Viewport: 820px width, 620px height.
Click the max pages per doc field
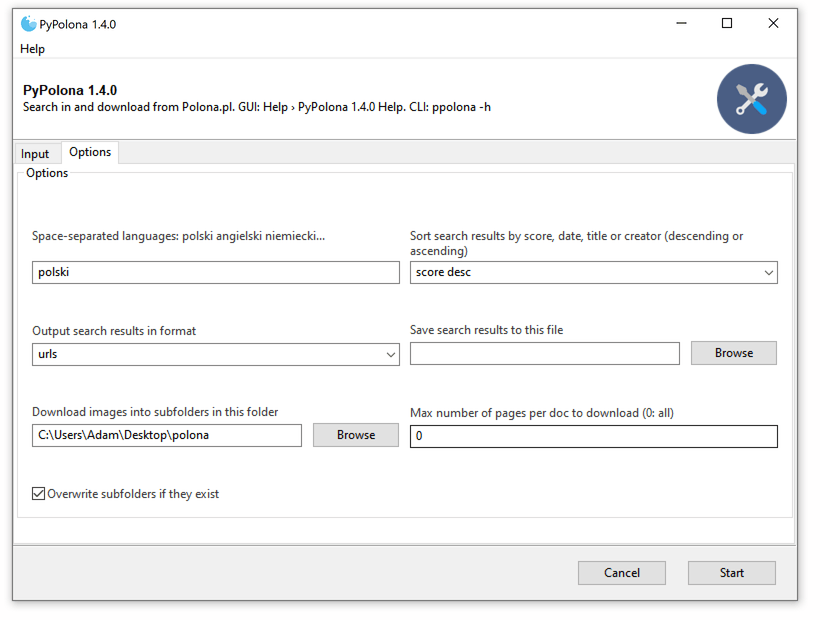coord(594,436)
